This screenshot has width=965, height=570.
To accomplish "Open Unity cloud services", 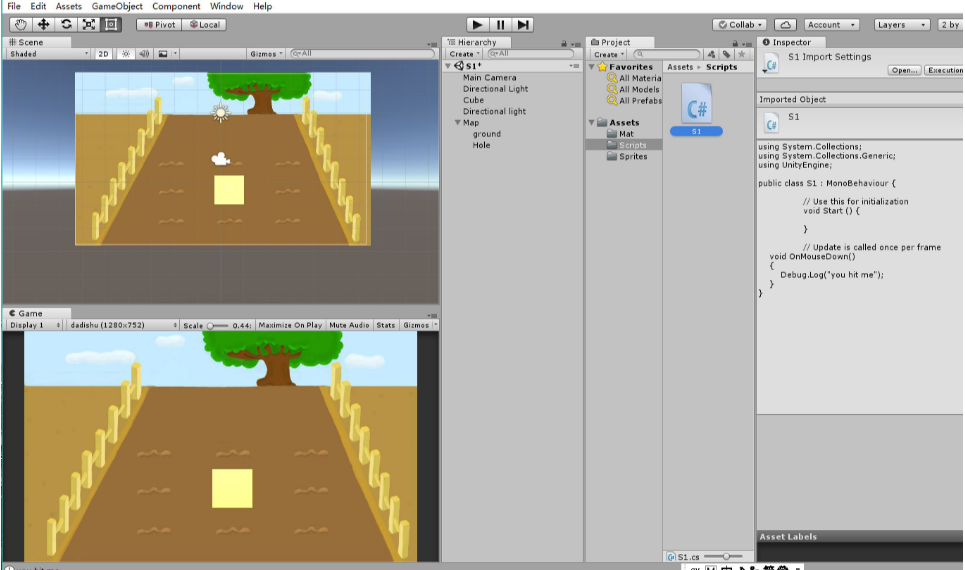I will 785,25.
